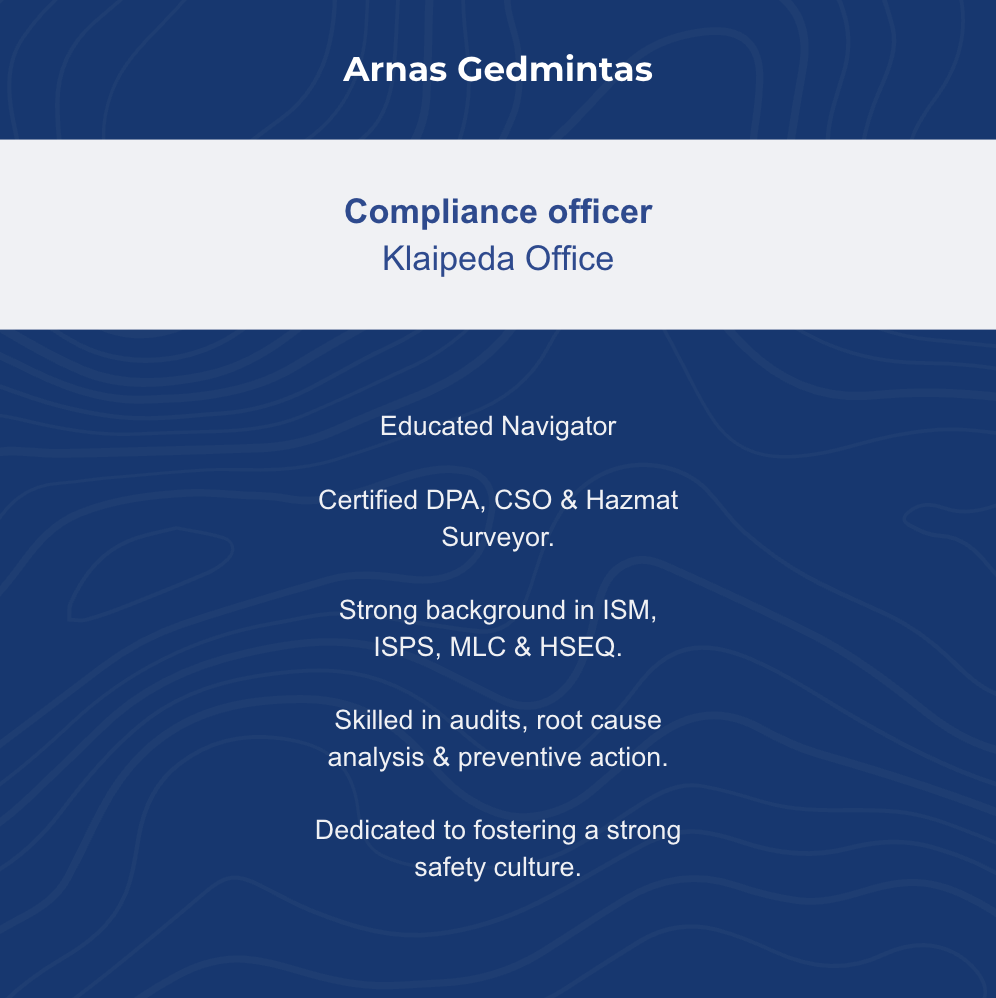
Task: Select the safety culture text
Action: [x=497, y=867]
